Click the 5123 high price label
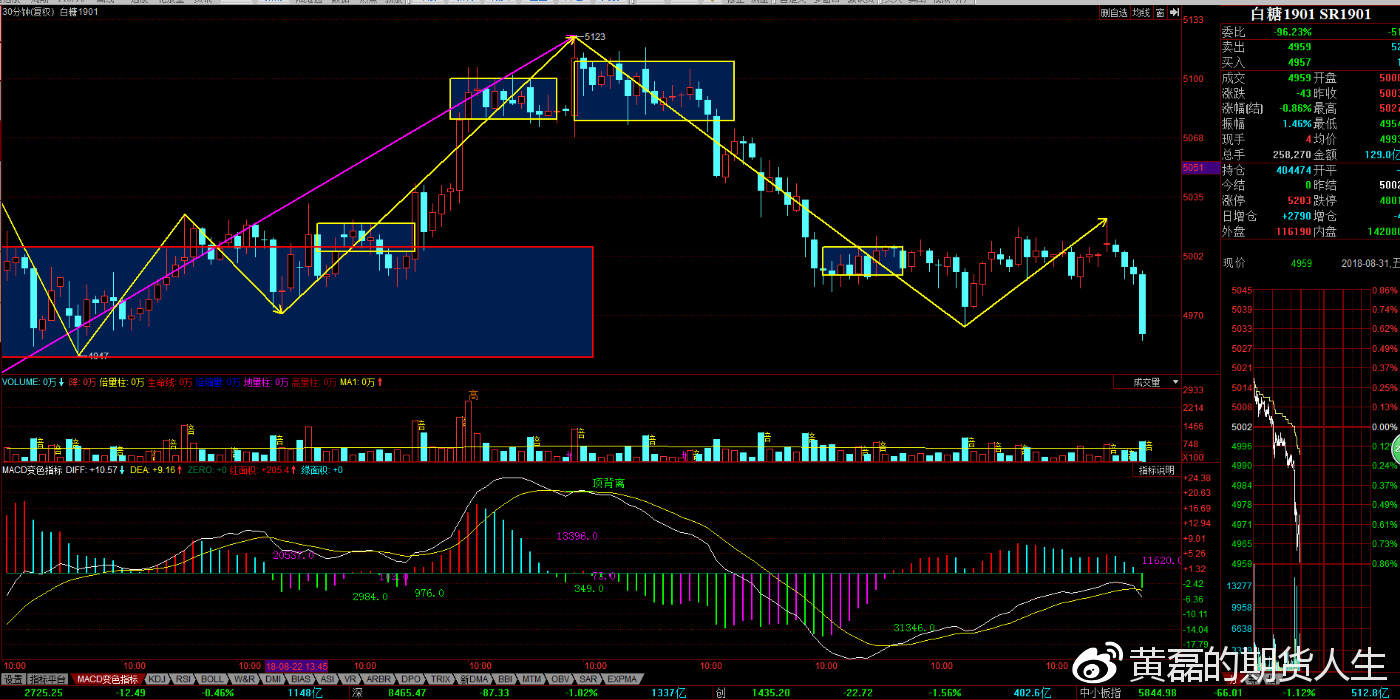 click(x=594, y=37)
